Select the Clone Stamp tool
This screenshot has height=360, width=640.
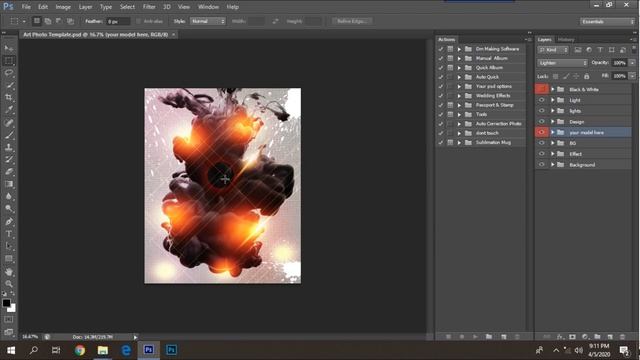click(x=9, y=147)
